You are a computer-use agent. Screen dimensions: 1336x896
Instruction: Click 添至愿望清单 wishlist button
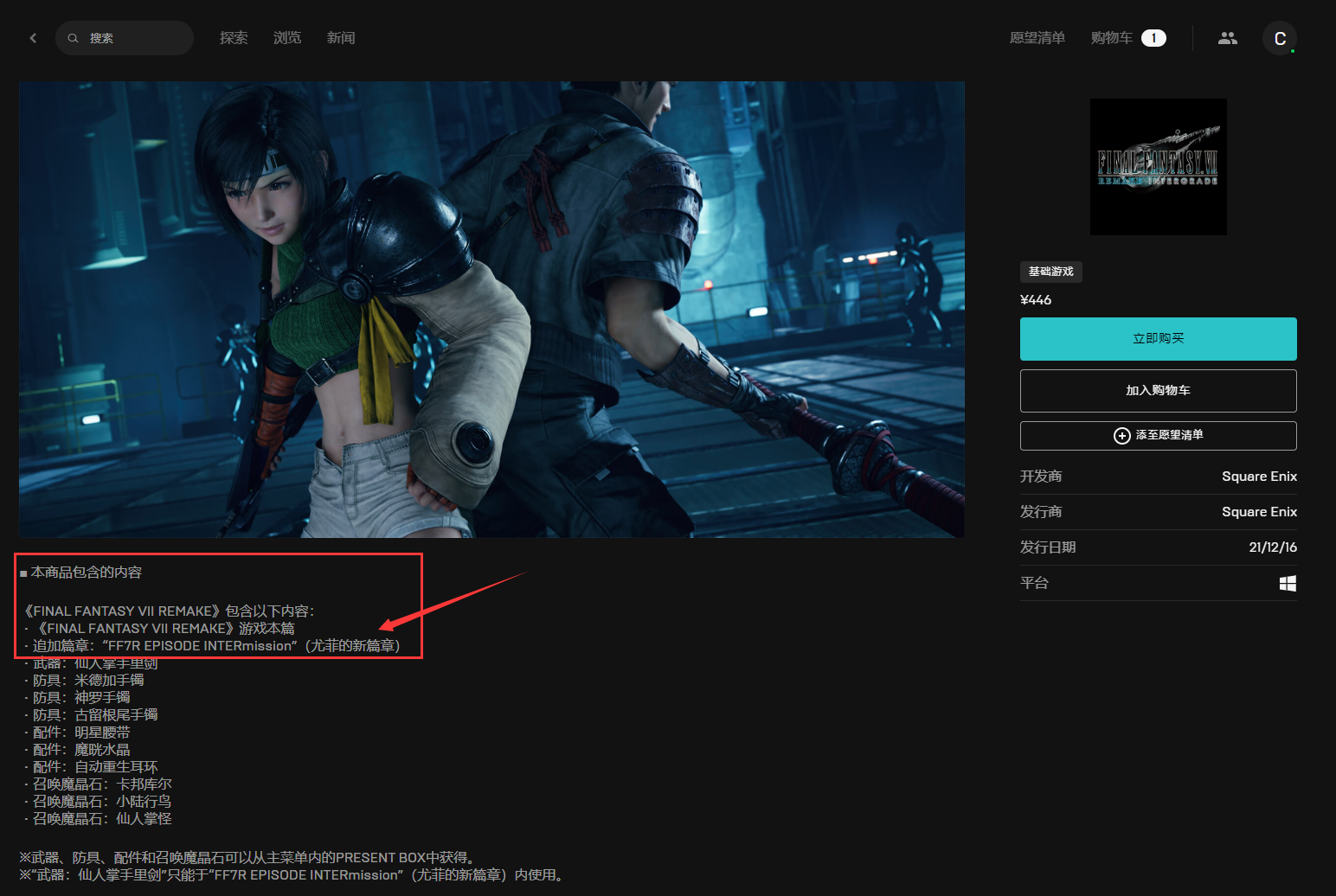[x=1159, y=436]
